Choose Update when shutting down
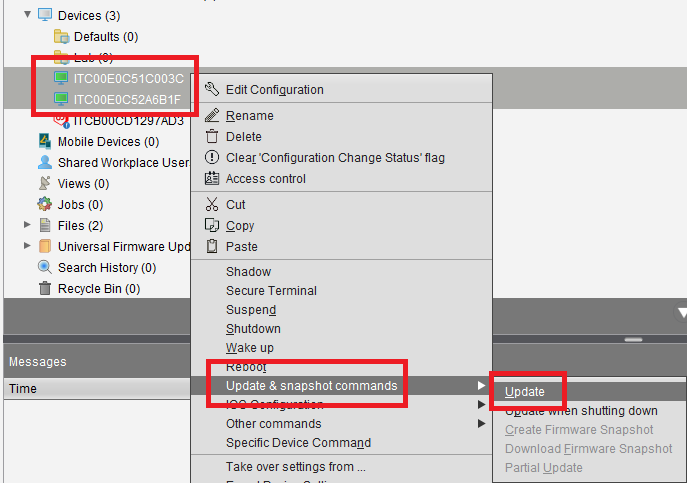This screenshot has height=483, width=687. pos(581,411)
